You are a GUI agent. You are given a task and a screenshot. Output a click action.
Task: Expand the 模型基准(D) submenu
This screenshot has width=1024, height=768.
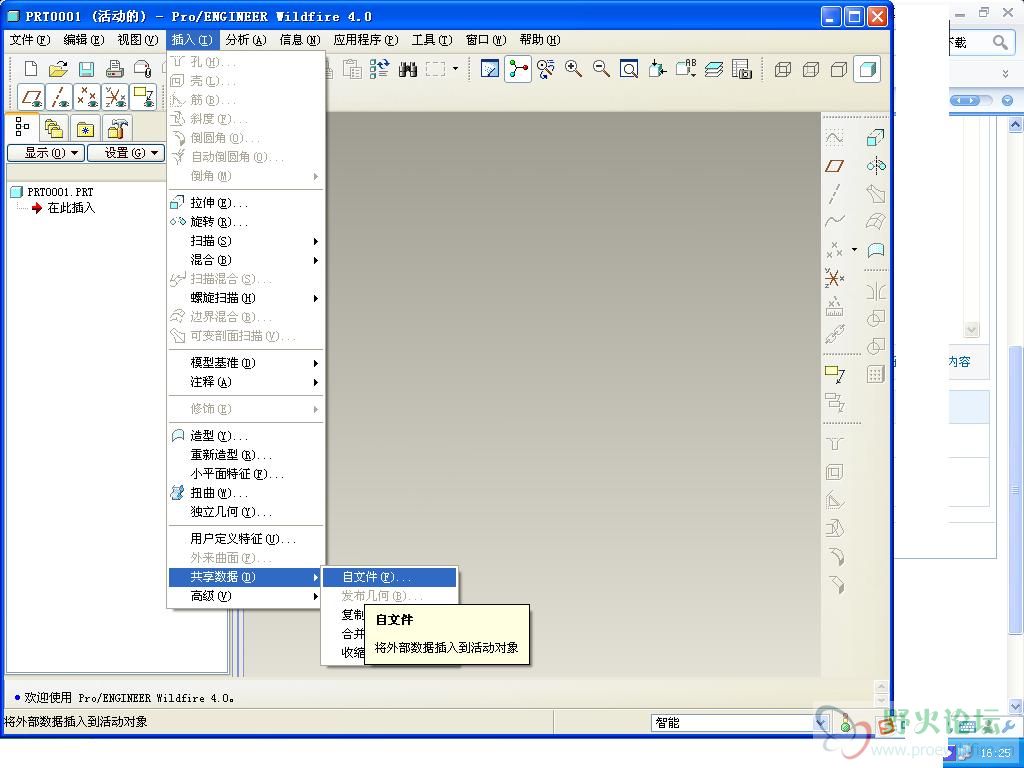pos(246,362)
